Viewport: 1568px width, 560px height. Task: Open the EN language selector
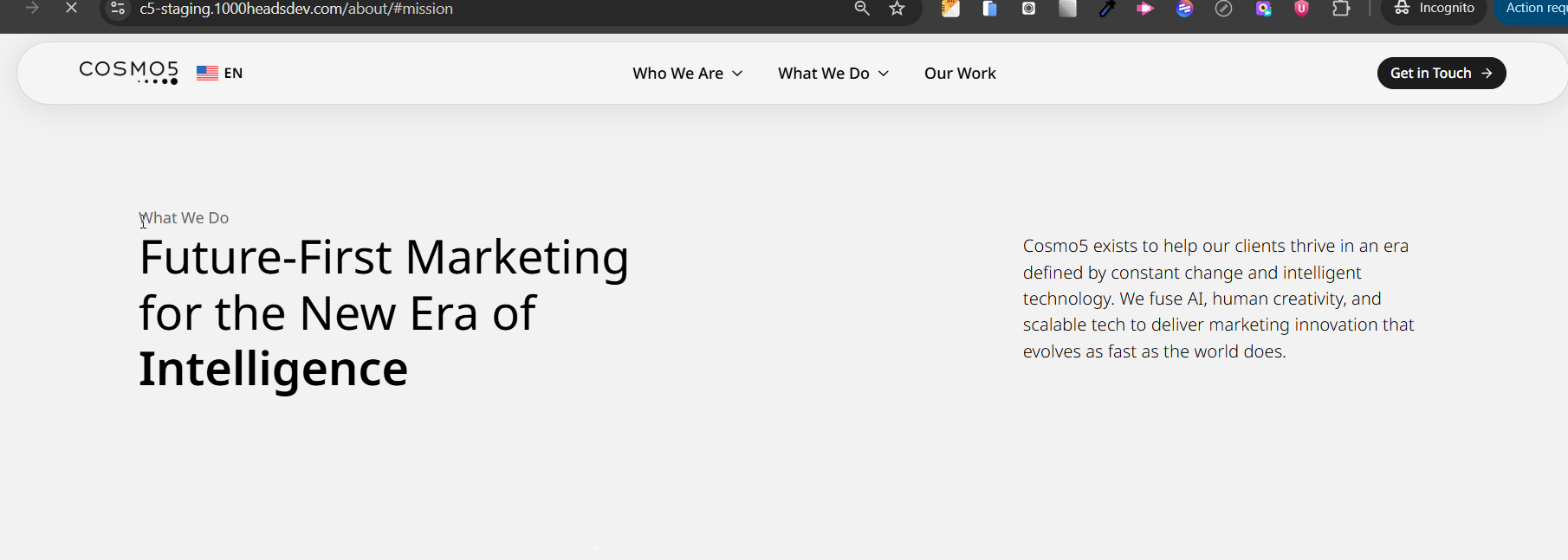[220, 74]
